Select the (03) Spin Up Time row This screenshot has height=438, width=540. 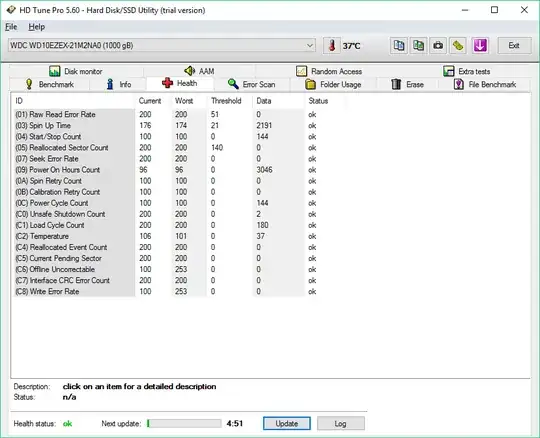pos(165,125)
